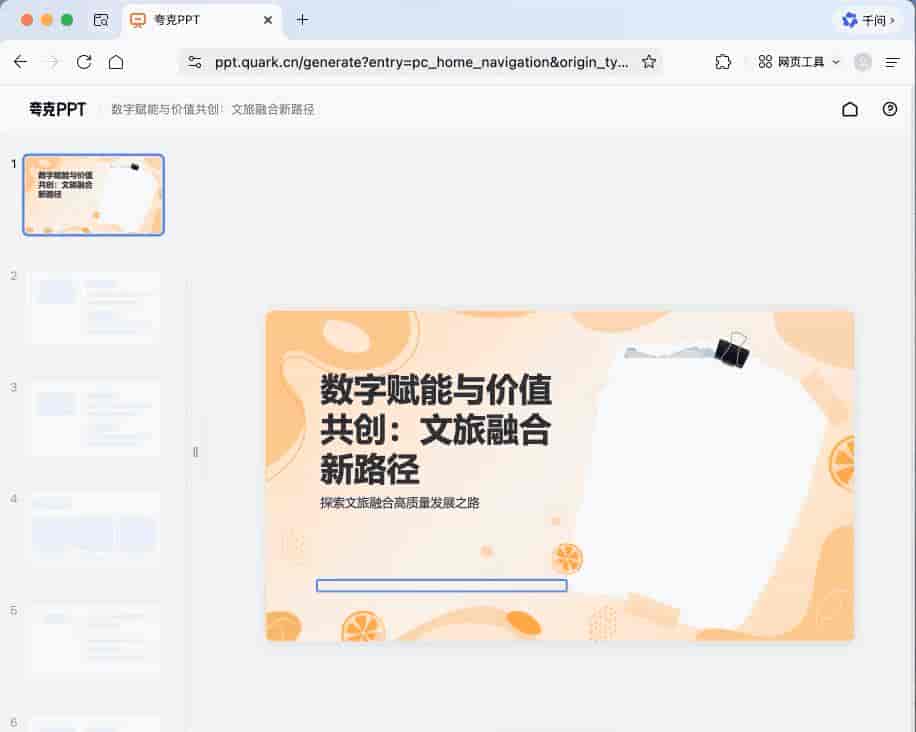Click the presentation title 数字赋能与价值共创

[x=213, y=109]
